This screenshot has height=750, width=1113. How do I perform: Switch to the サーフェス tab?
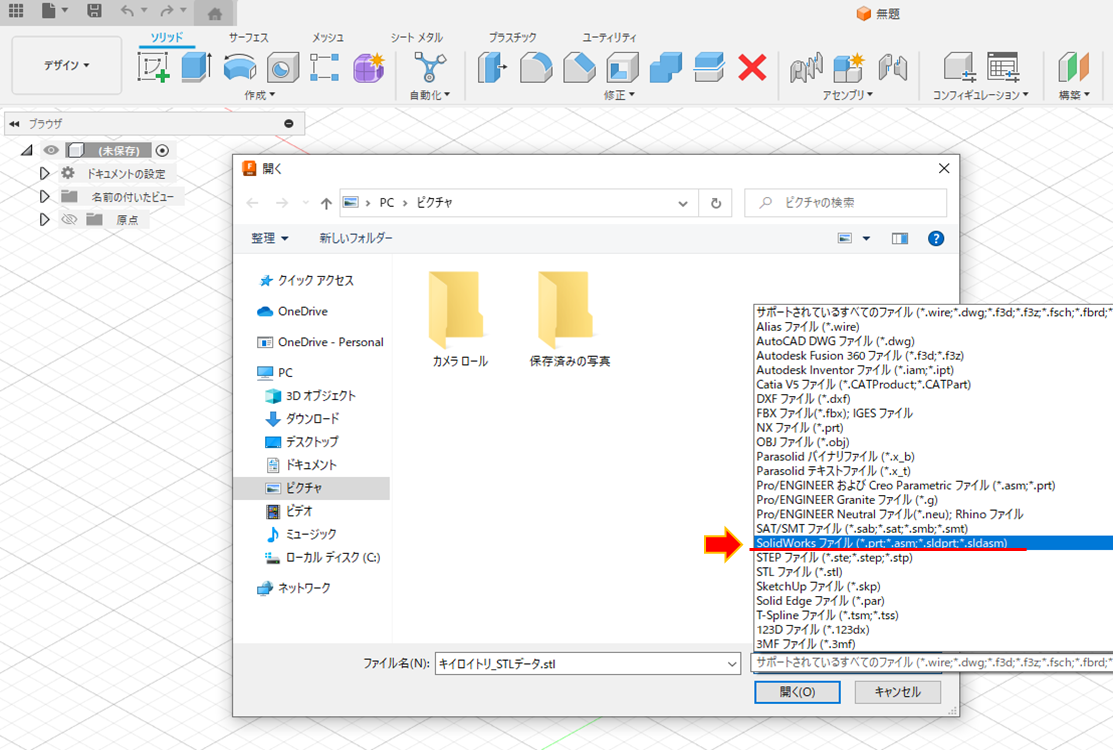[x=249, y=36]
